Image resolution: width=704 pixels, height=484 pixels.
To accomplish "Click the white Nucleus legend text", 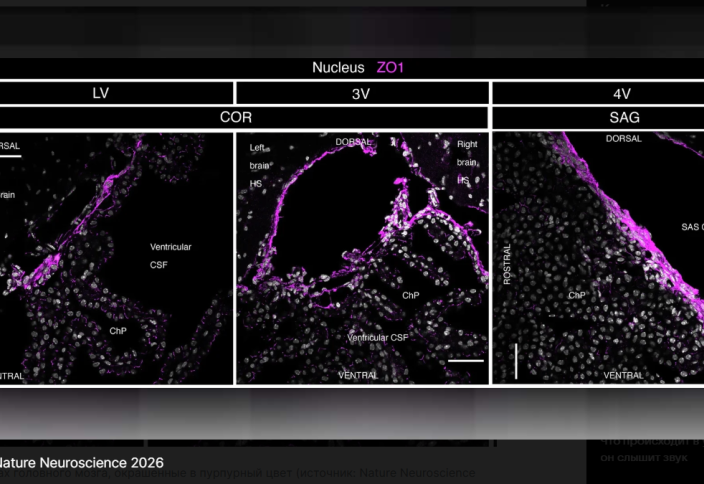I will (338, 68).
